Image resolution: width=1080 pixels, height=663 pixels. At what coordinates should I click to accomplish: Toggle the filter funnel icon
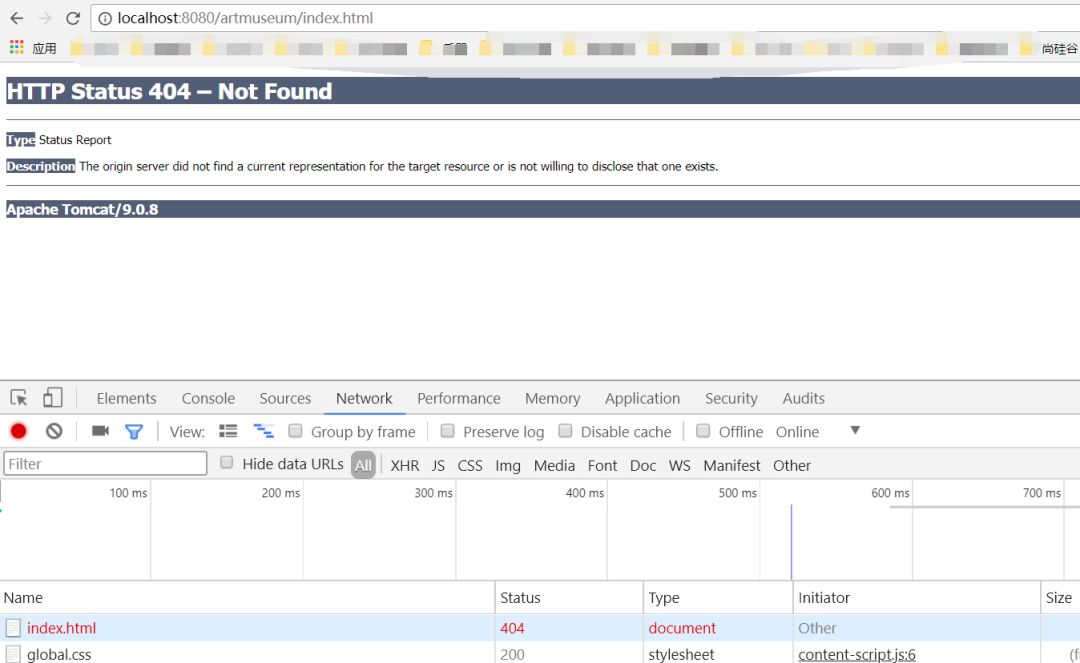[134, 432]
